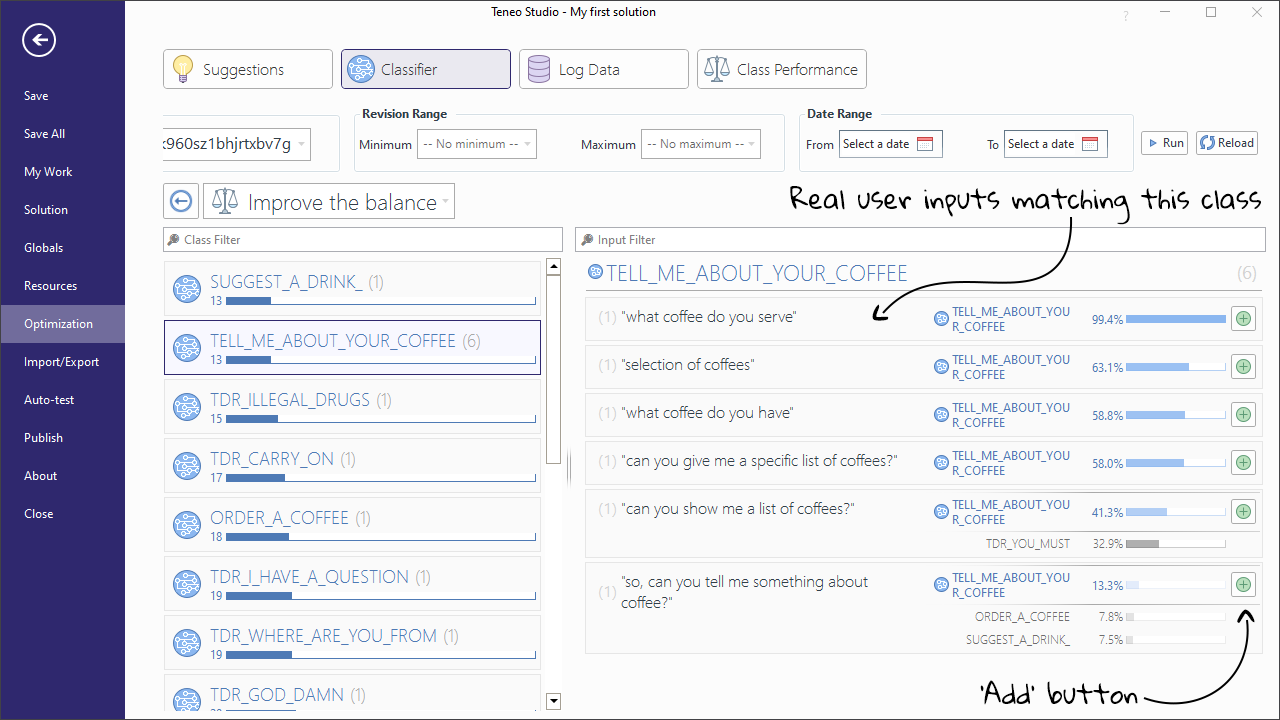This screenshot has width=1280, height=720.
Task: Open Solution in the sidebar
Action: coord(62,210)
